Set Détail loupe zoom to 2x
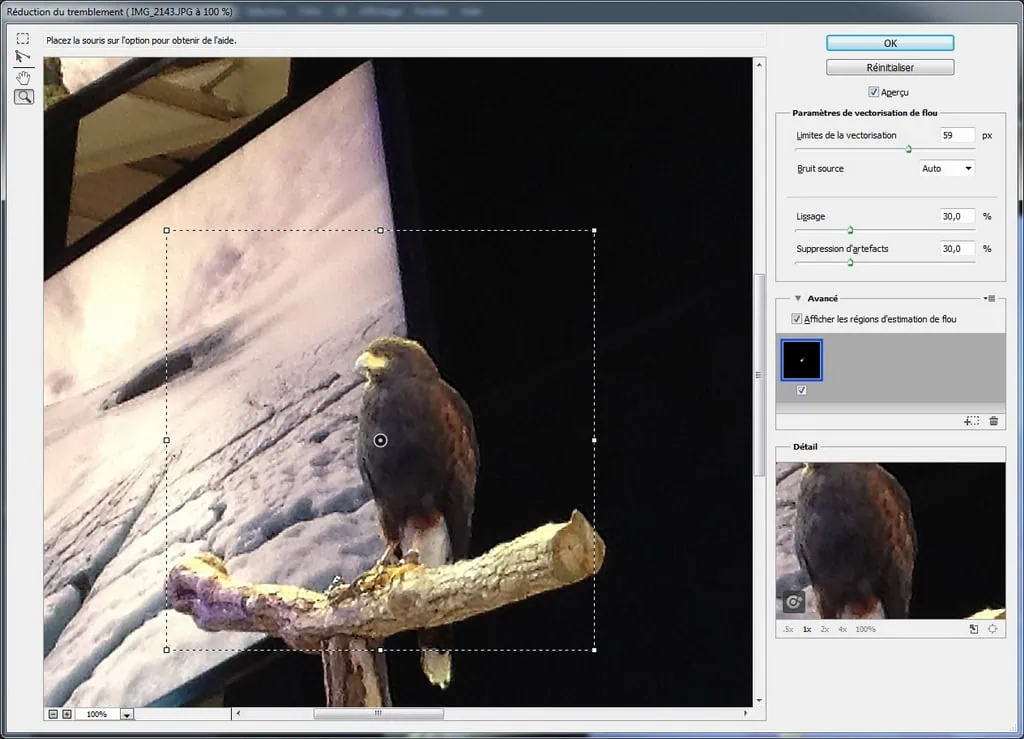1024x739 pixels. 825,629
